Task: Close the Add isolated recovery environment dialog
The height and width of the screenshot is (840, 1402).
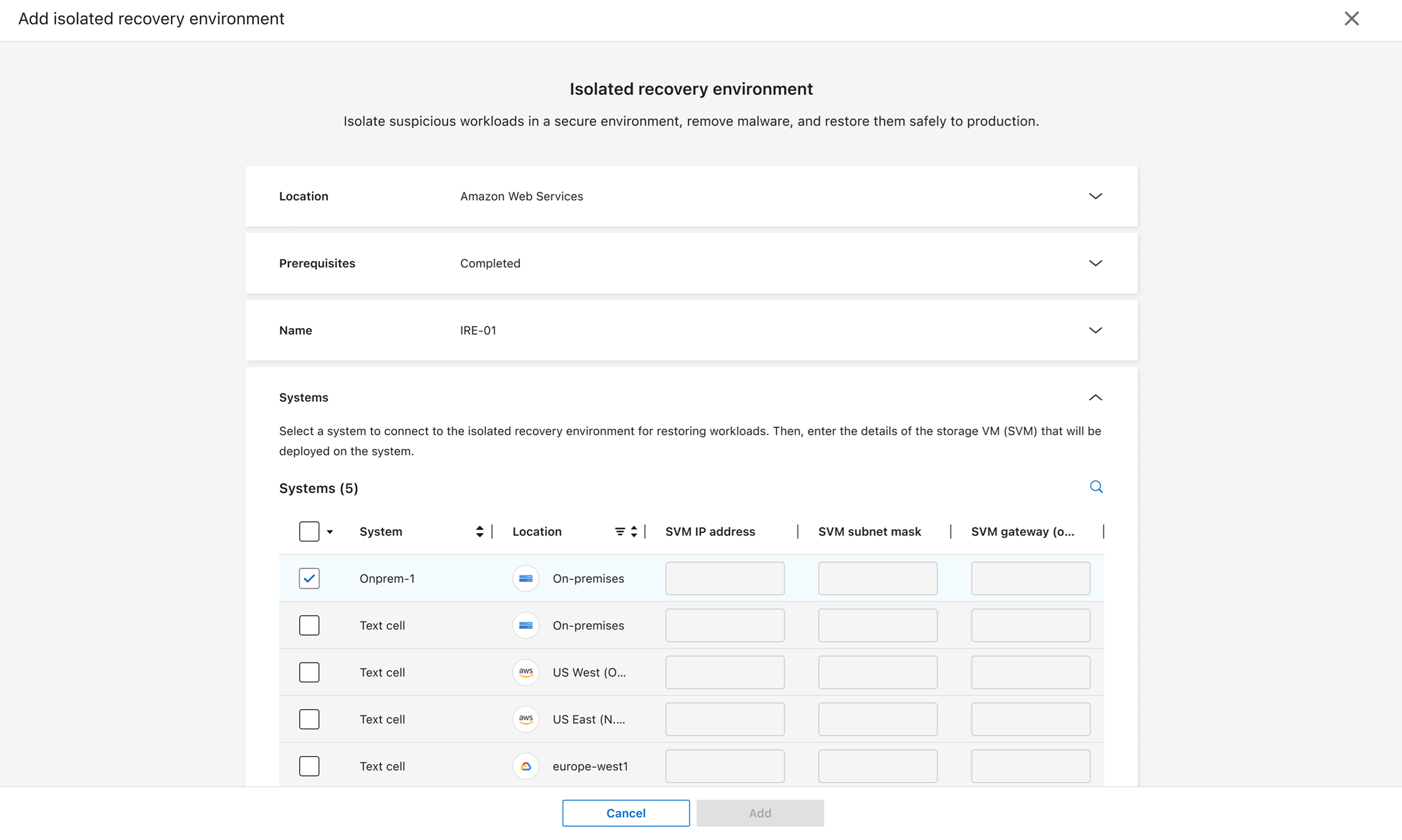Action: [x=1352, y=18]
